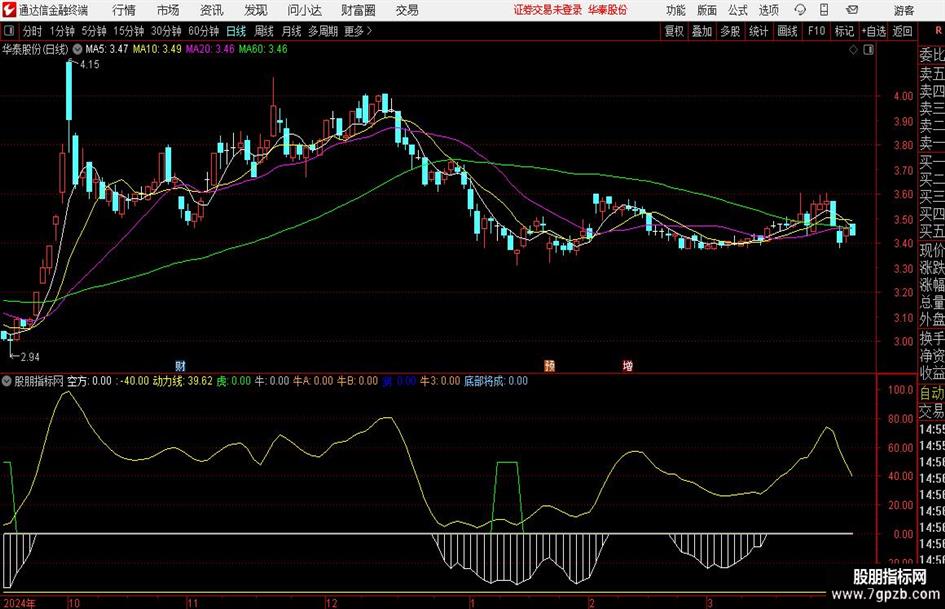Click the 标记 mark button

[844, 31]
